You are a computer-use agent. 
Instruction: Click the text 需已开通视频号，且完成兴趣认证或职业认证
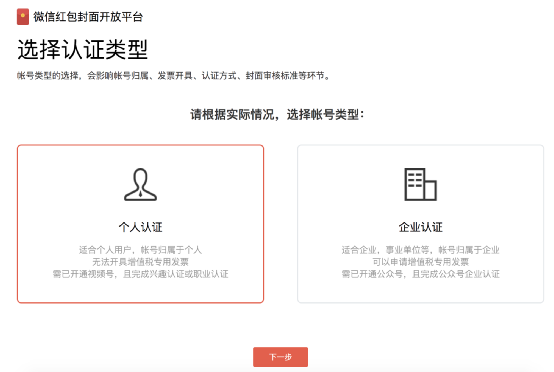click(140, 274)
